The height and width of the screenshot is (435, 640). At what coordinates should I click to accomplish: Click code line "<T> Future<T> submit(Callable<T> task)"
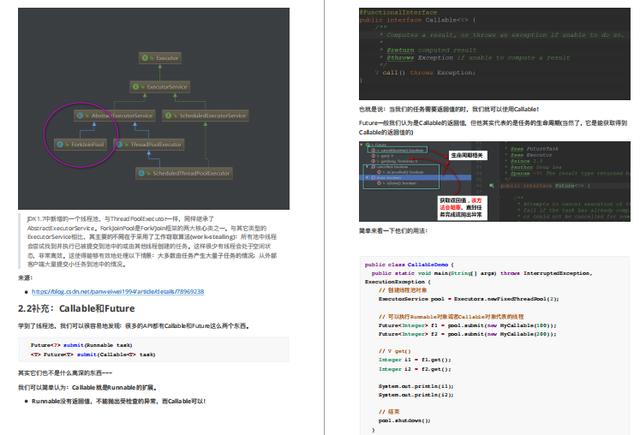(93, 355)
